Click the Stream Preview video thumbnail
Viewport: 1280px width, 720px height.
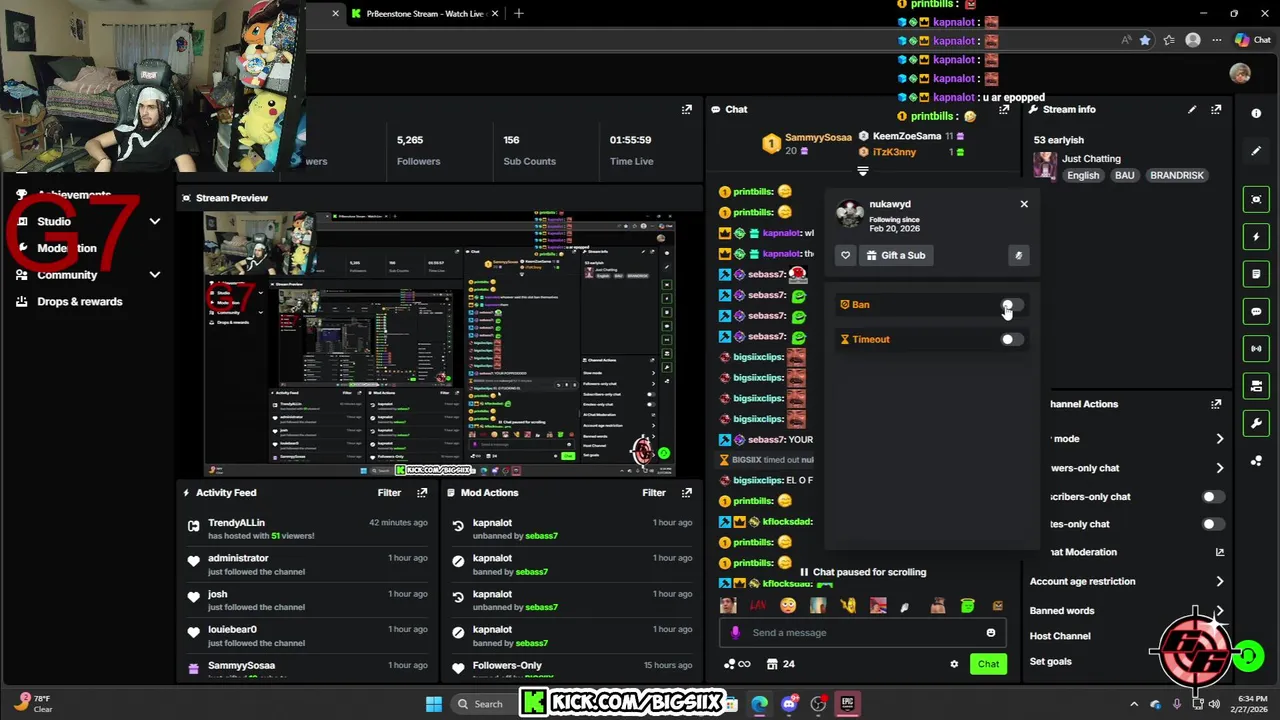click(x=439, y=343)
